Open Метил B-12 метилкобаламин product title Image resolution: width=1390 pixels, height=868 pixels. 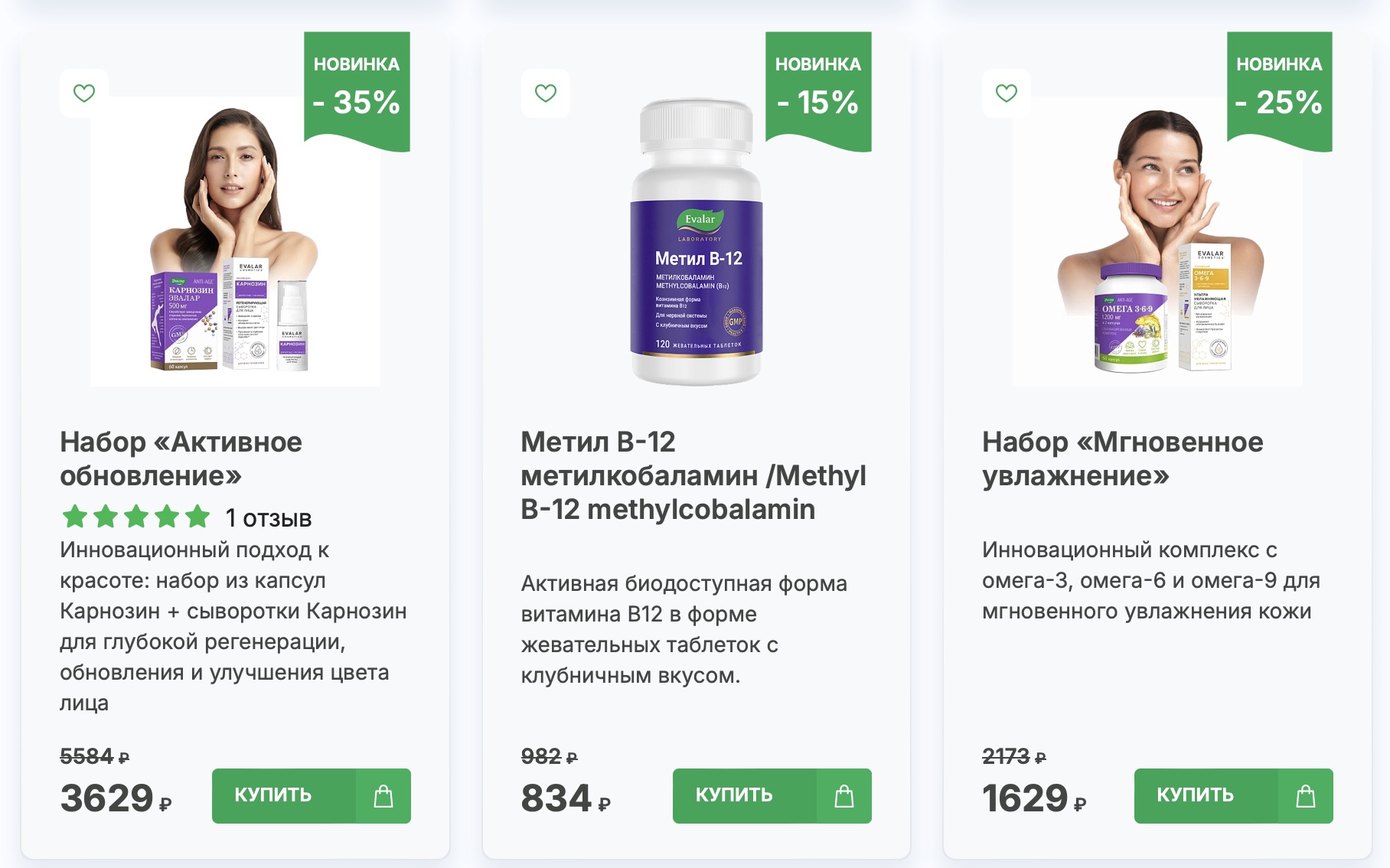pyautogui.click(x=693, y=475)
